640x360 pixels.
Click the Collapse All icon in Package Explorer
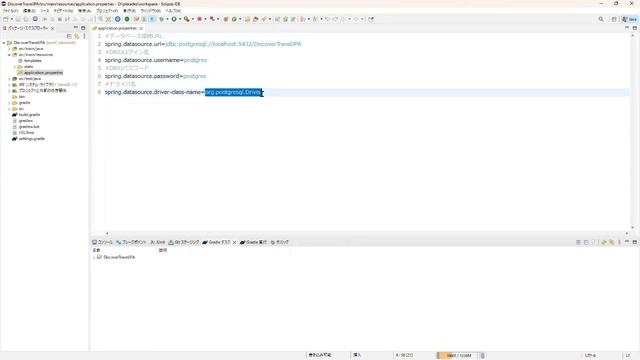(69, 36)
